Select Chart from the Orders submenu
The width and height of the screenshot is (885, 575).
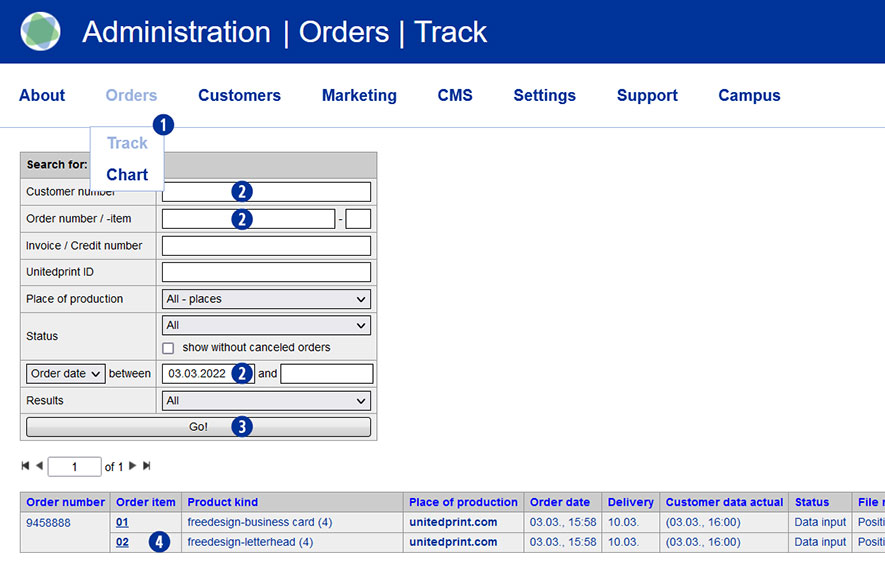(127, 174)
